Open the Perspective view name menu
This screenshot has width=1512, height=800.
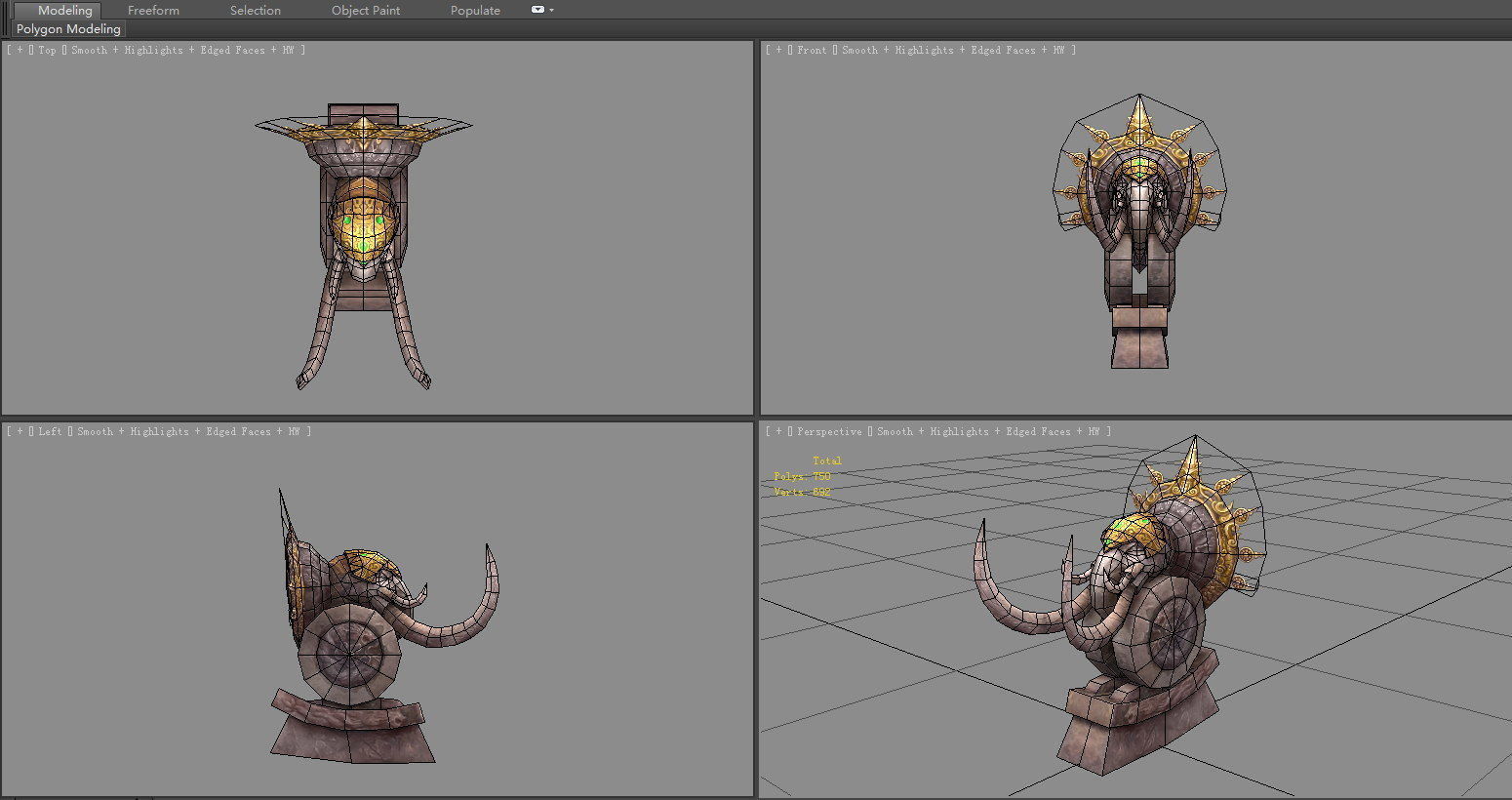(x=829, y=431)
